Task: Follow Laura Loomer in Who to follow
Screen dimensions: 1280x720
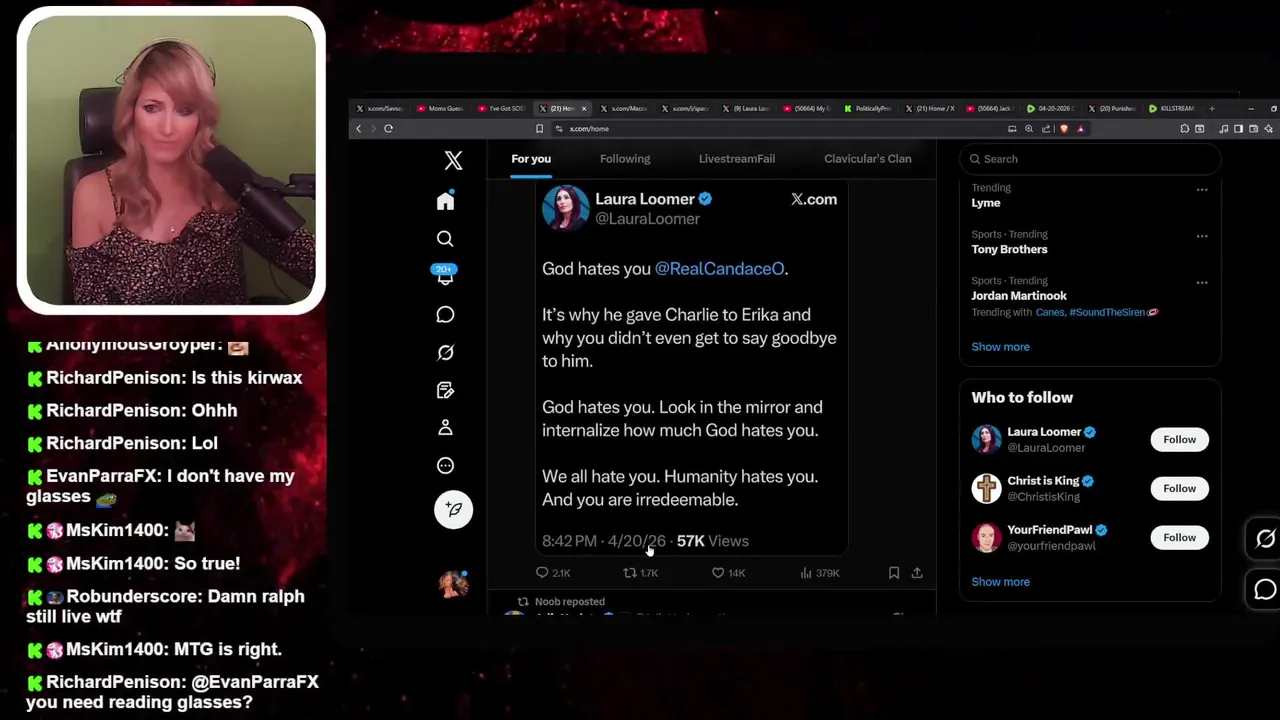Action: (x=1179, y=439)
